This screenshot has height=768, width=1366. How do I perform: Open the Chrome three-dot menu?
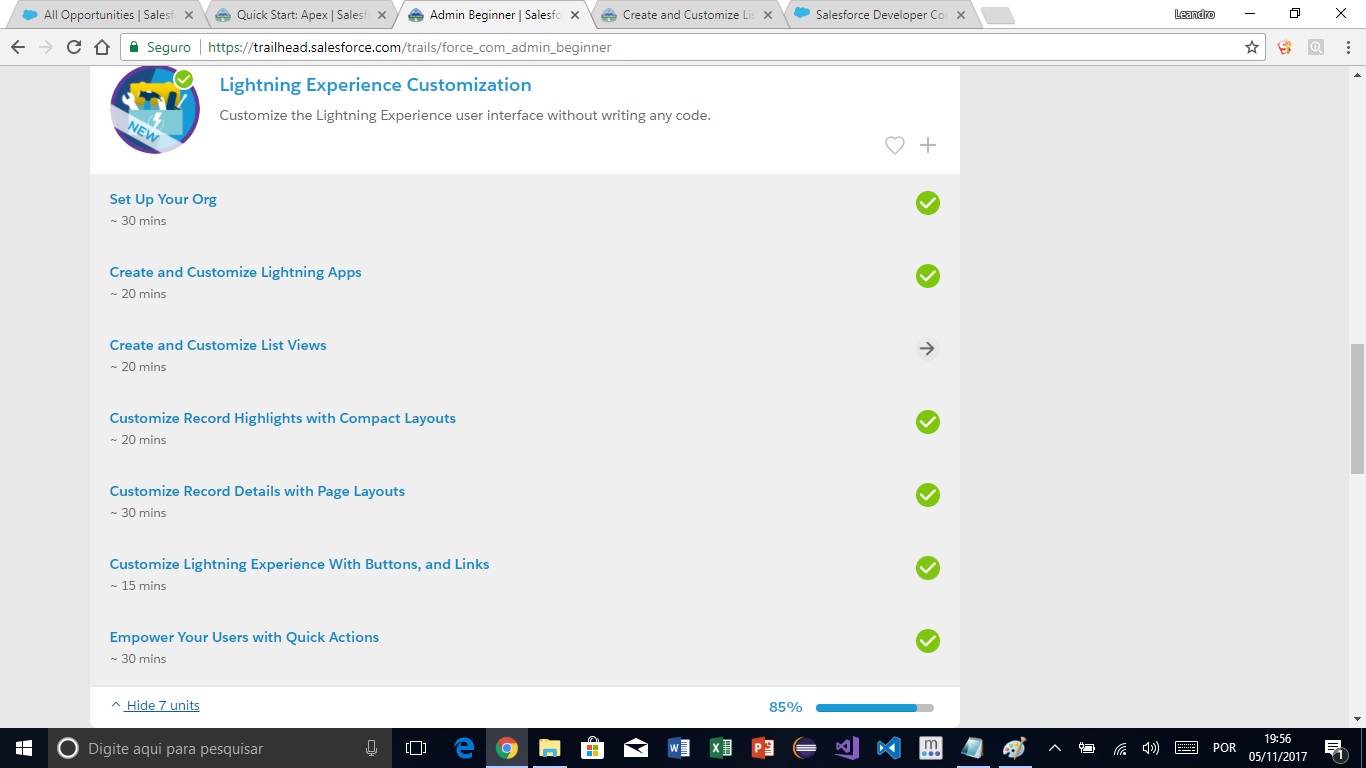click(x=1346, y=47)
